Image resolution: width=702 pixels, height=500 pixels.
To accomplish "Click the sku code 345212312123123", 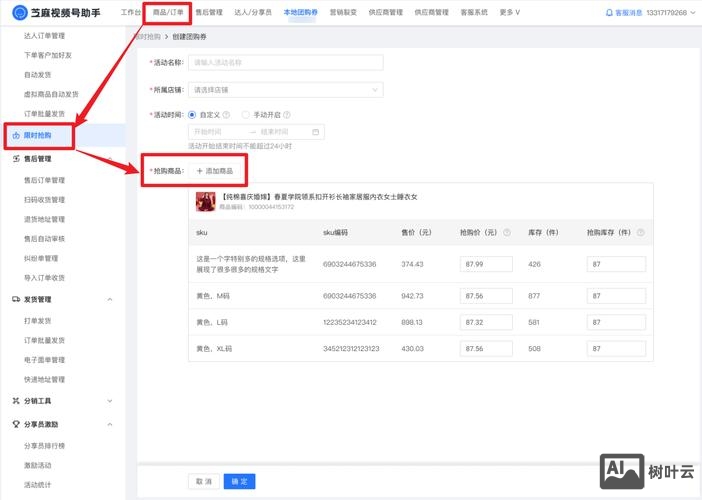I will pos(351,349).
